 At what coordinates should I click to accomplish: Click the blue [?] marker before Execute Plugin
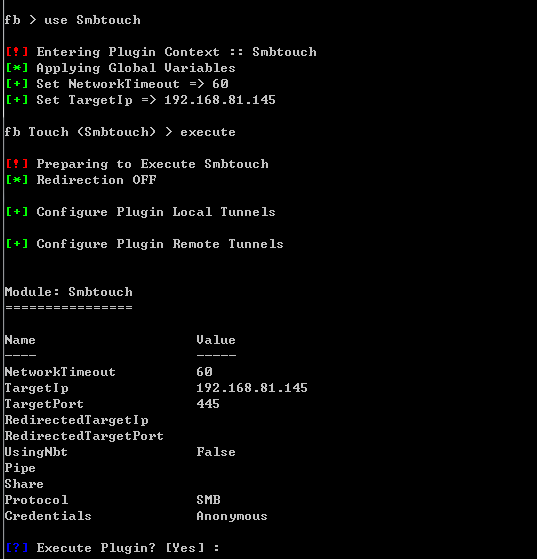click(x=17, y=548)
